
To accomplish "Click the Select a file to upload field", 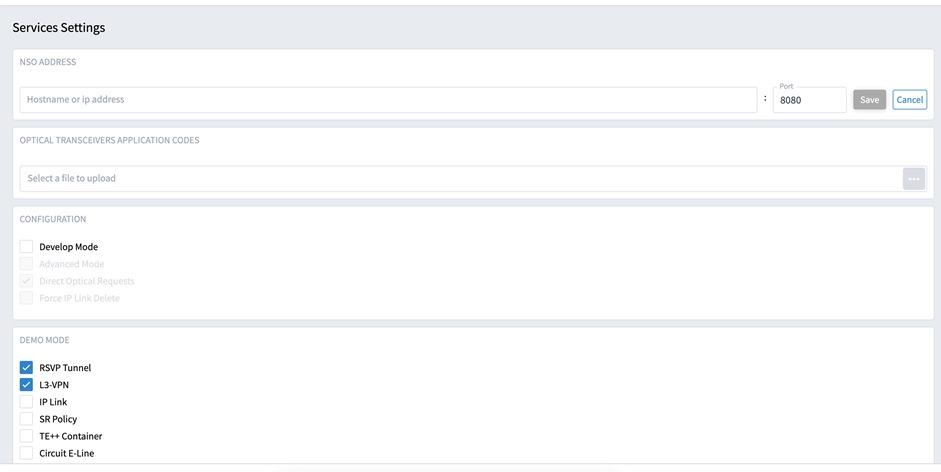I will (x=460, y=179).
